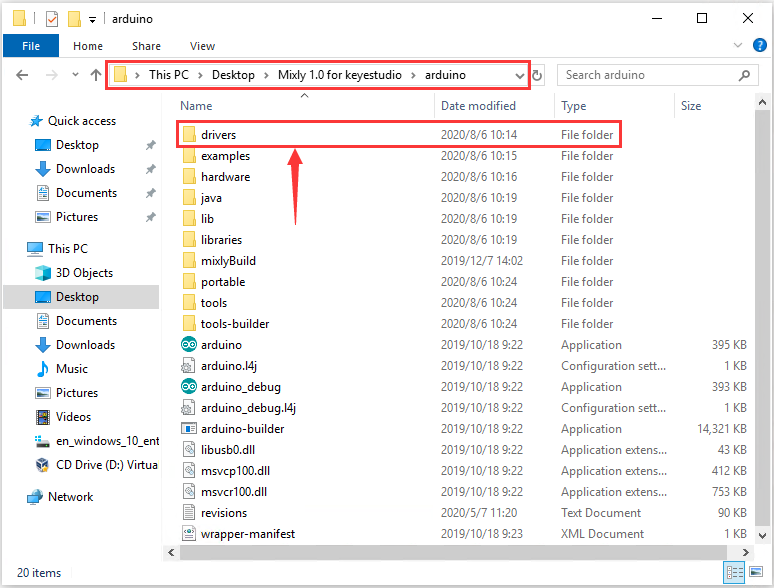This screenshot has height=588, width=774.
Task: Select the arduino_debug application icon
Action: coord(190,387)
